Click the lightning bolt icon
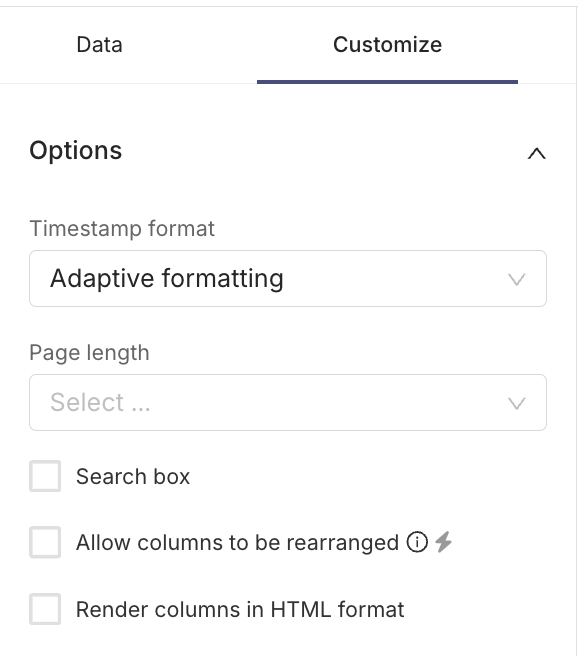 pos(443,542)
